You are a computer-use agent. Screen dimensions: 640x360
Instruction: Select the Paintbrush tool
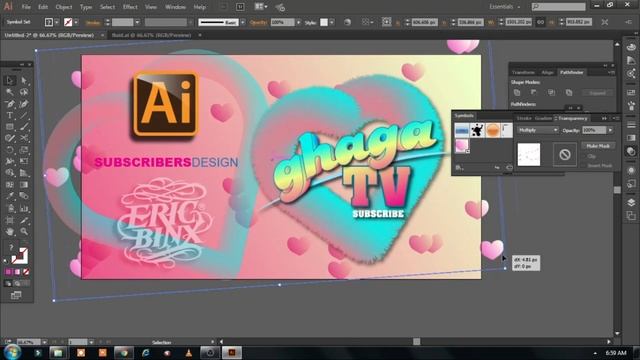(24, 127)
